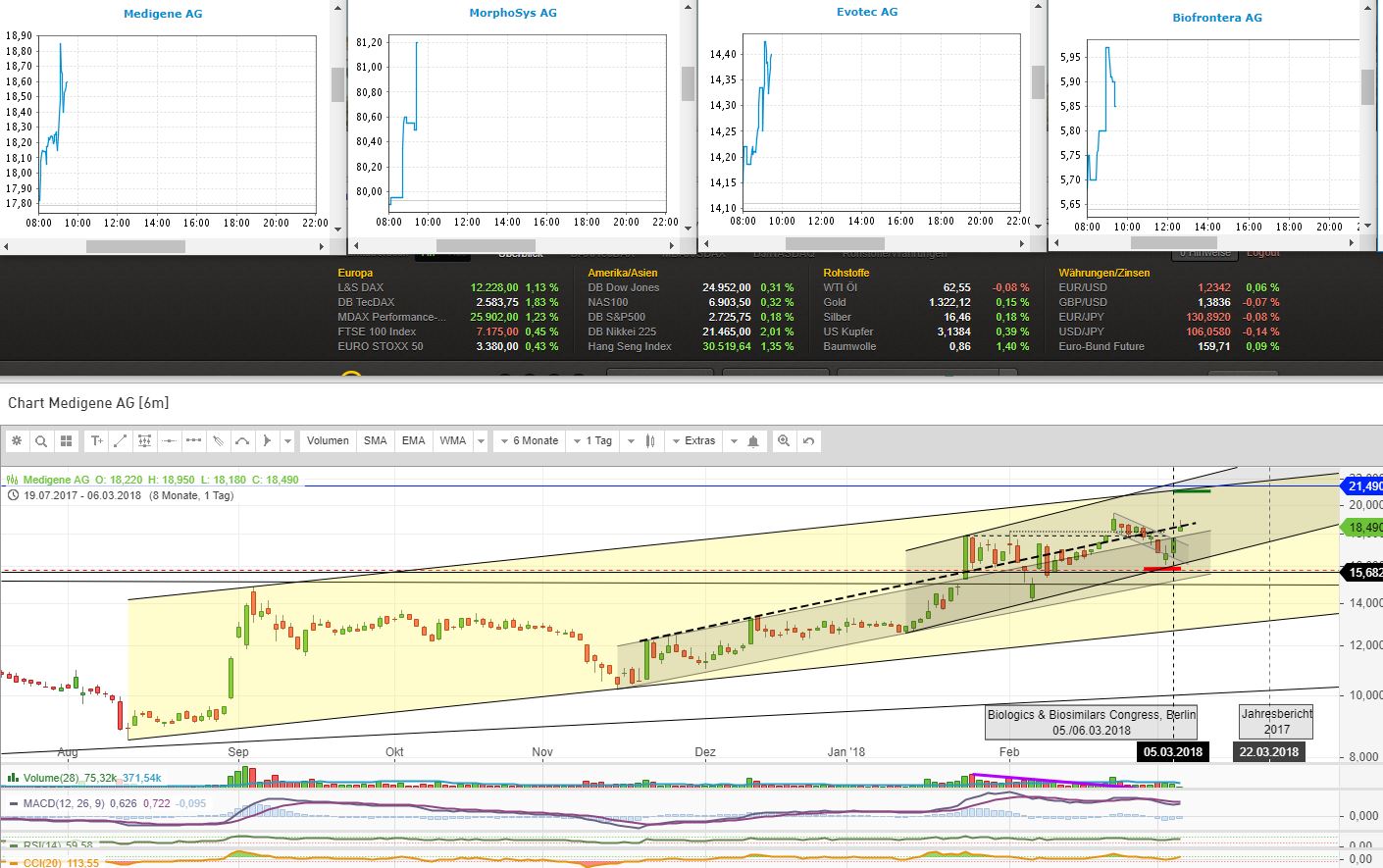Open the chart settings gear icon
The image size is (1383, 868).
click(17, 440)
